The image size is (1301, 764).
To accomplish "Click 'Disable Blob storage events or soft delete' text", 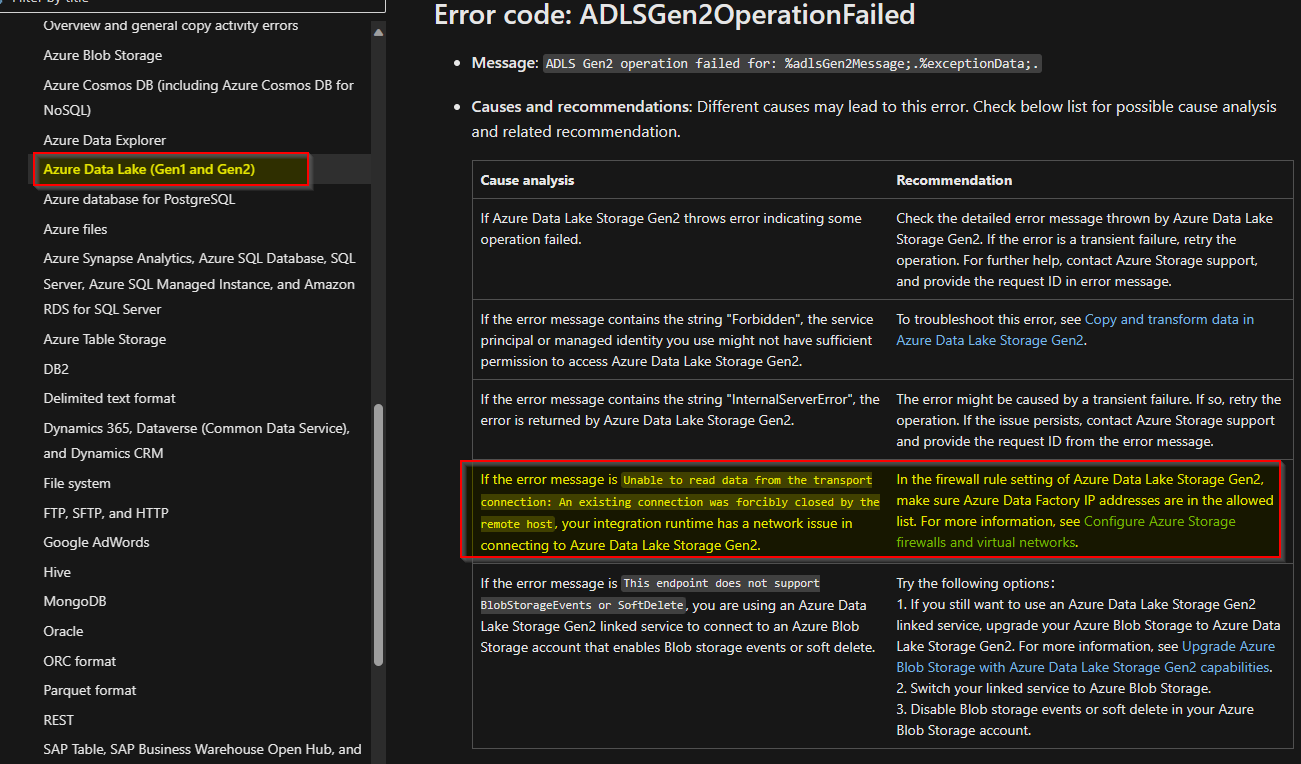I will coord(1075,720).
